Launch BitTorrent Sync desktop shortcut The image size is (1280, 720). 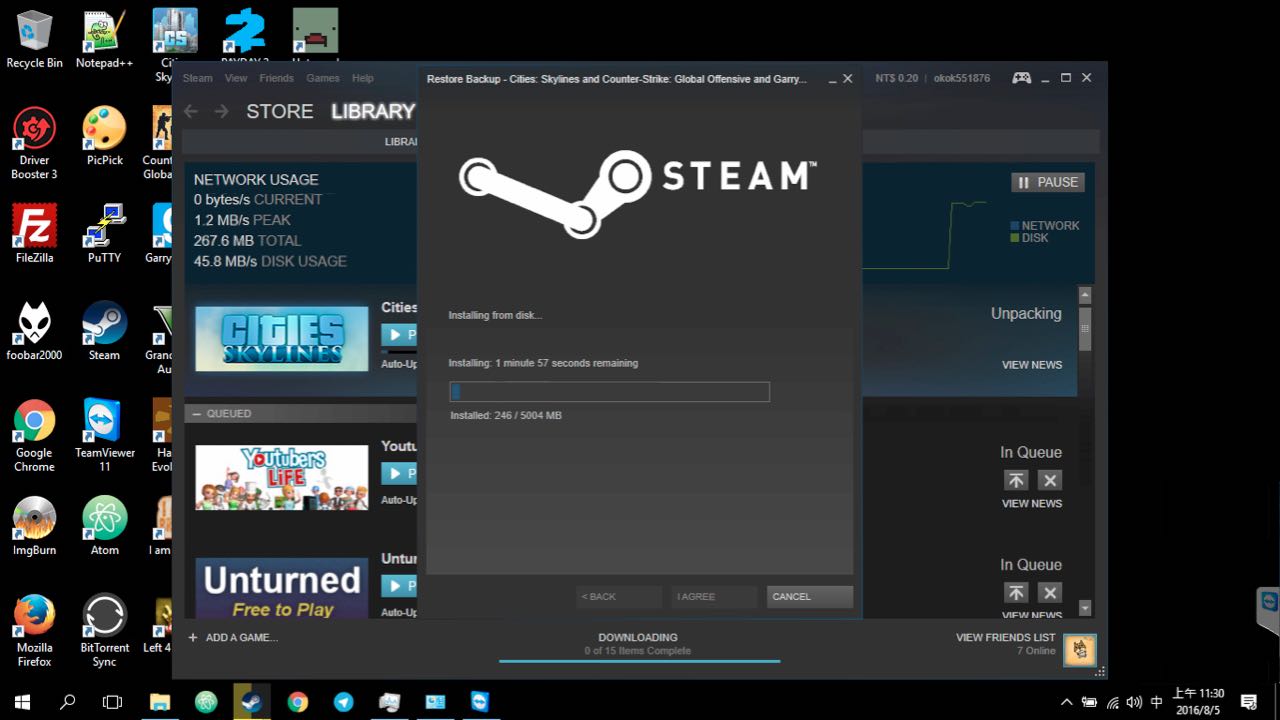[x=104, y=631]
